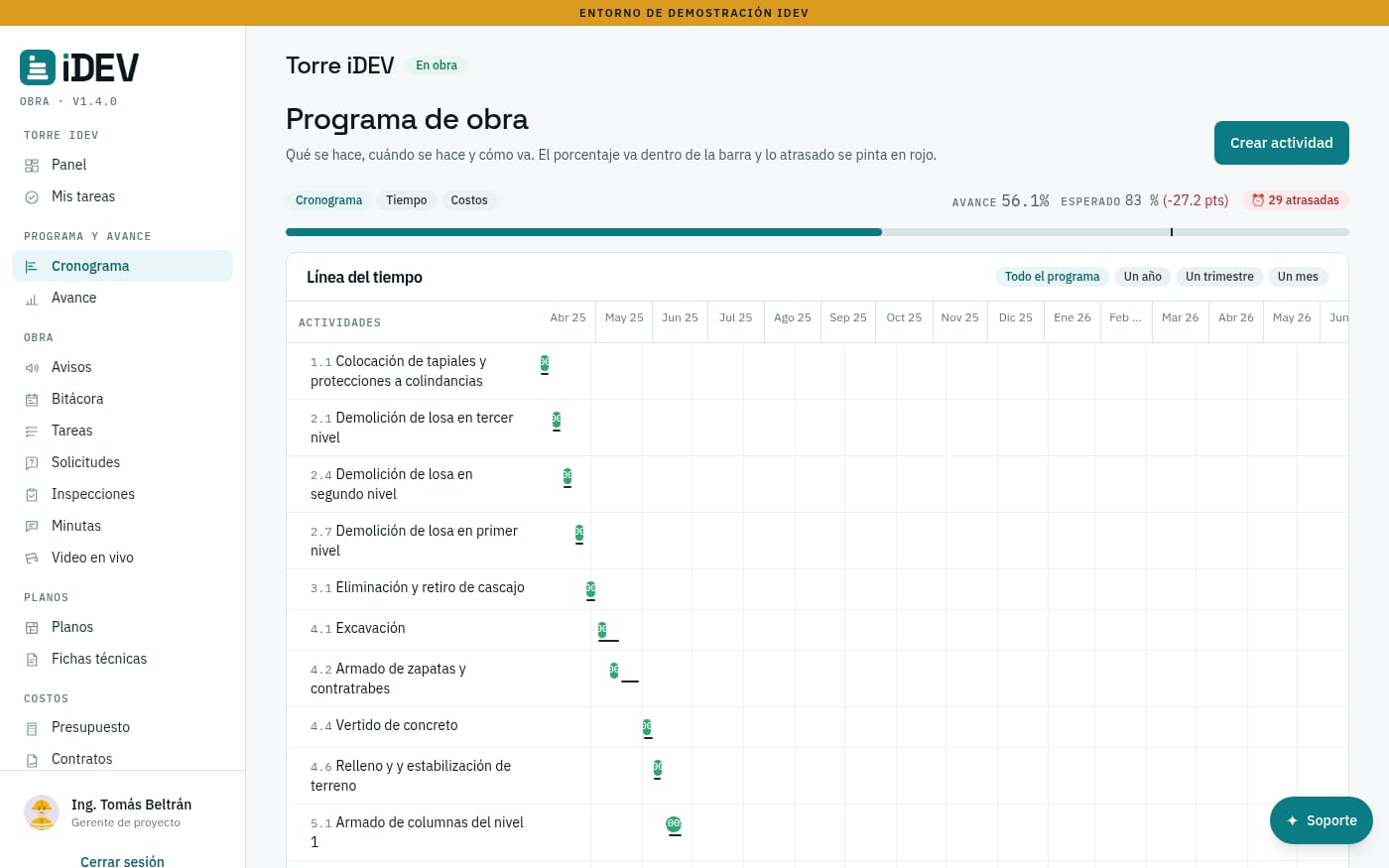
Task: Set timeline range to Un año
Action: (x=1143, y=277)
